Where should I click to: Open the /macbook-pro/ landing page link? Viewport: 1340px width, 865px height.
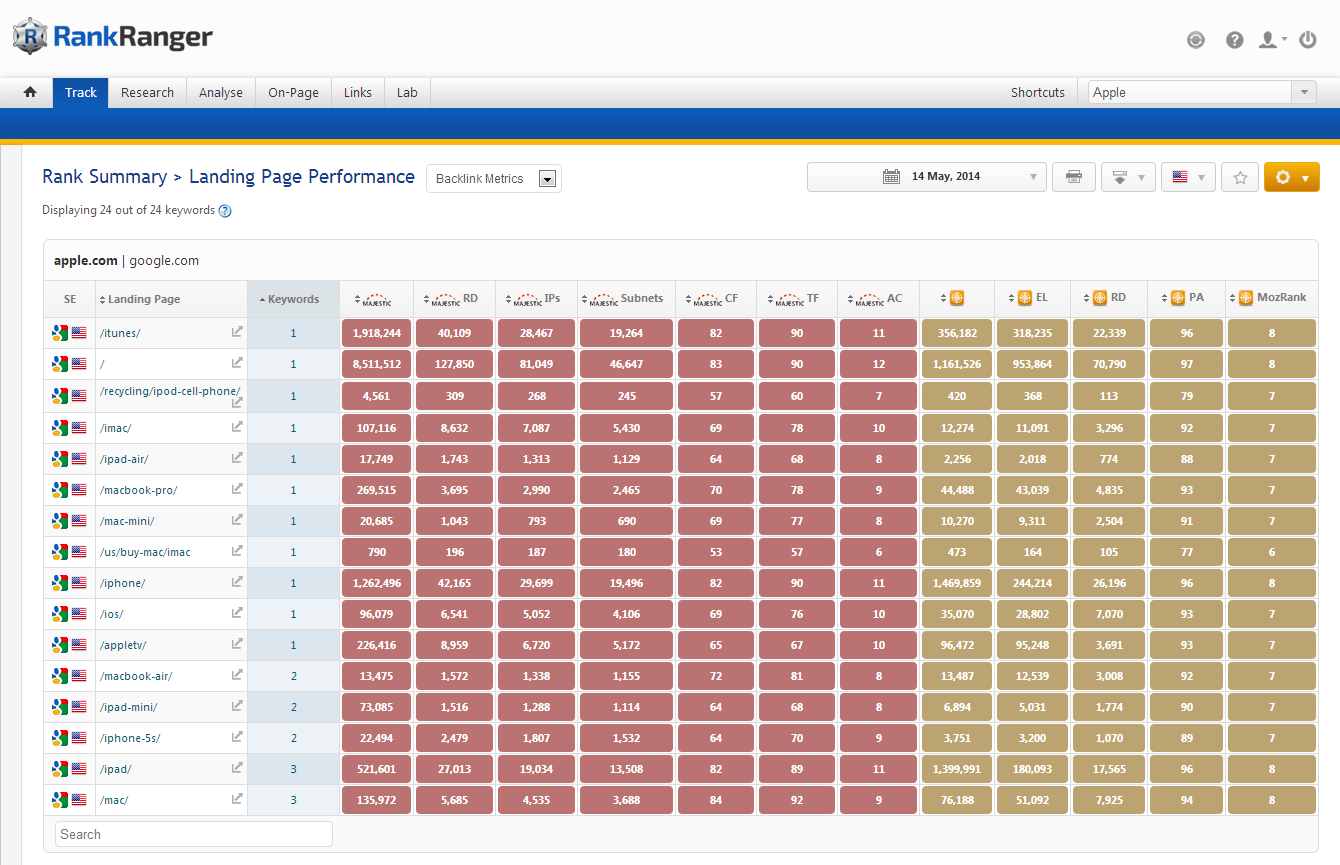[x=139, y=490]
